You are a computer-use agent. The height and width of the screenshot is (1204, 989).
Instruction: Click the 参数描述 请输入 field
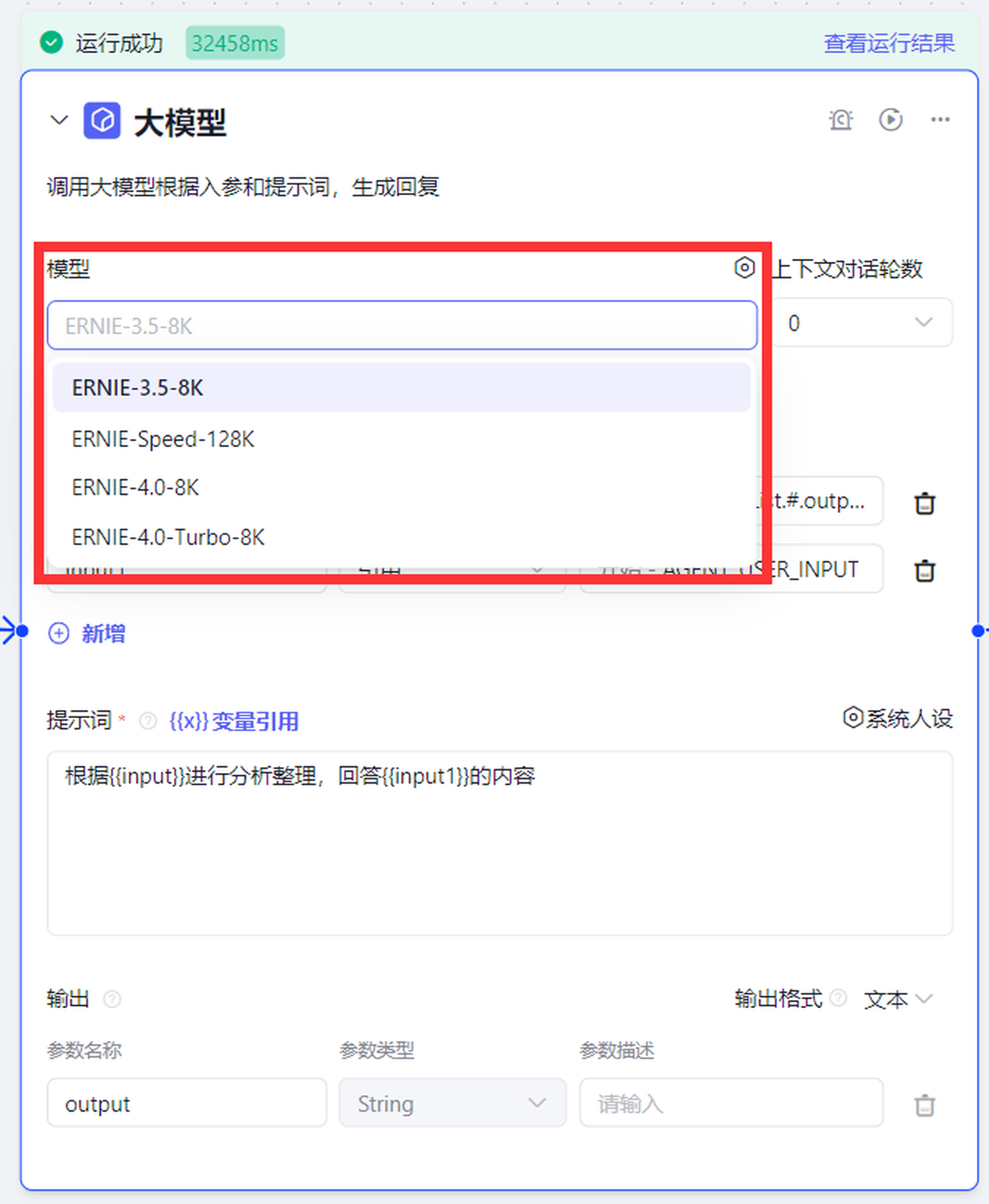click(x=731, y=1103)
